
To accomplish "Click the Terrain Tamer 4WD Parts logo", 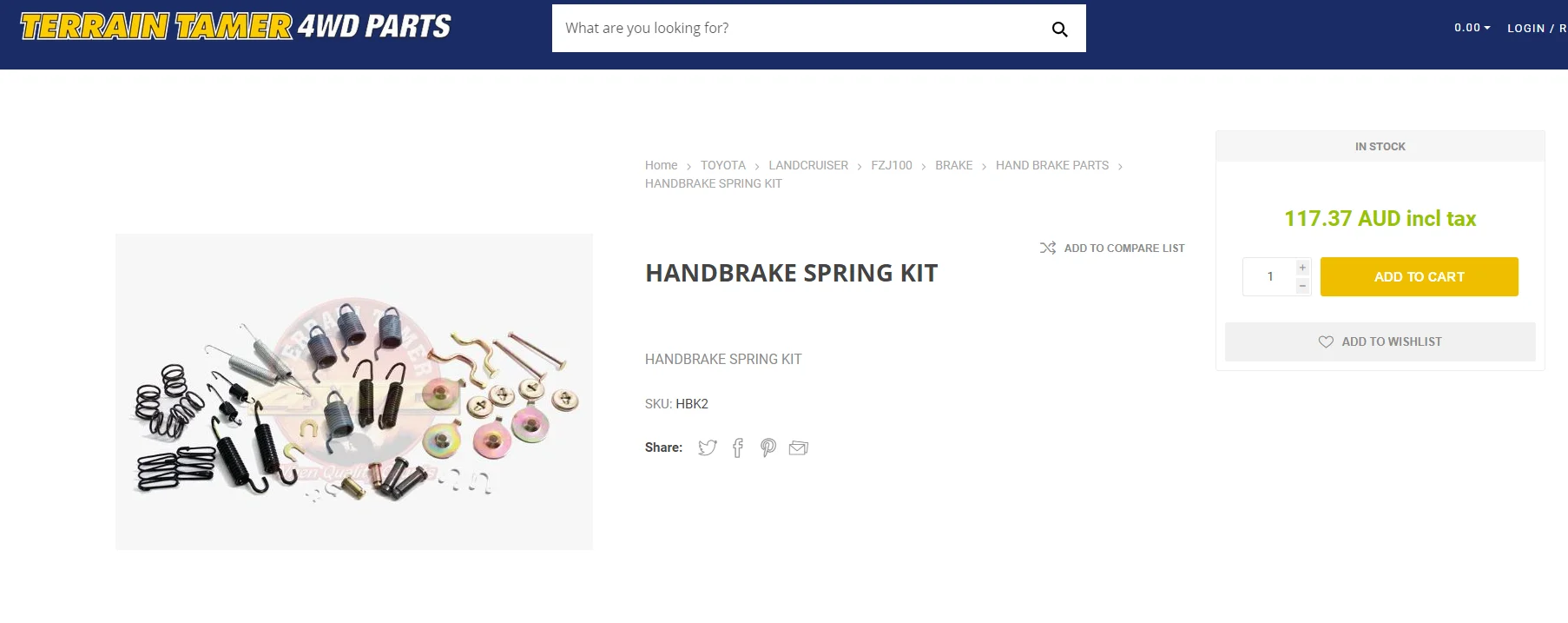I will (x=235, y=26).
